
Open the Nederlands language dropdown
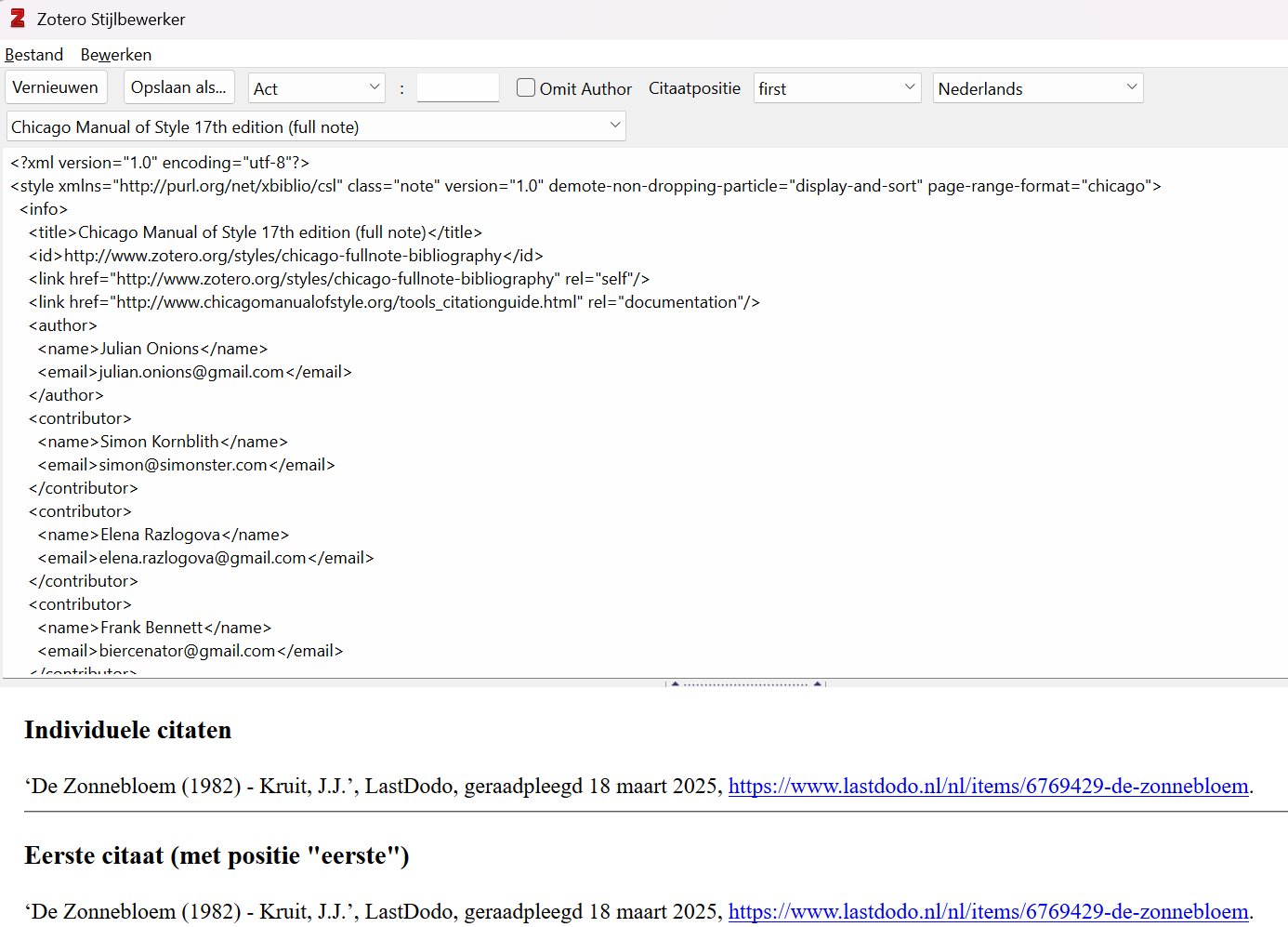1038,88
